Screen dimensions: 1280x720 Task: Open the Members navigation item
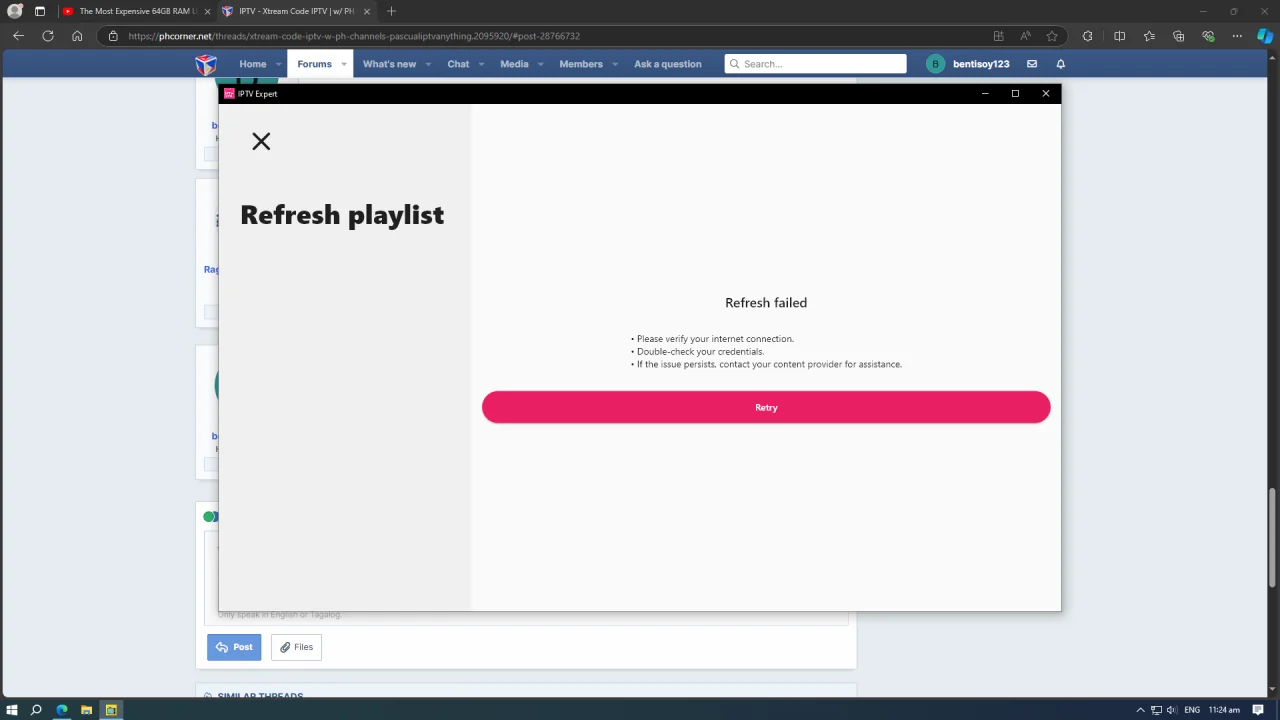tap(581, 64)
